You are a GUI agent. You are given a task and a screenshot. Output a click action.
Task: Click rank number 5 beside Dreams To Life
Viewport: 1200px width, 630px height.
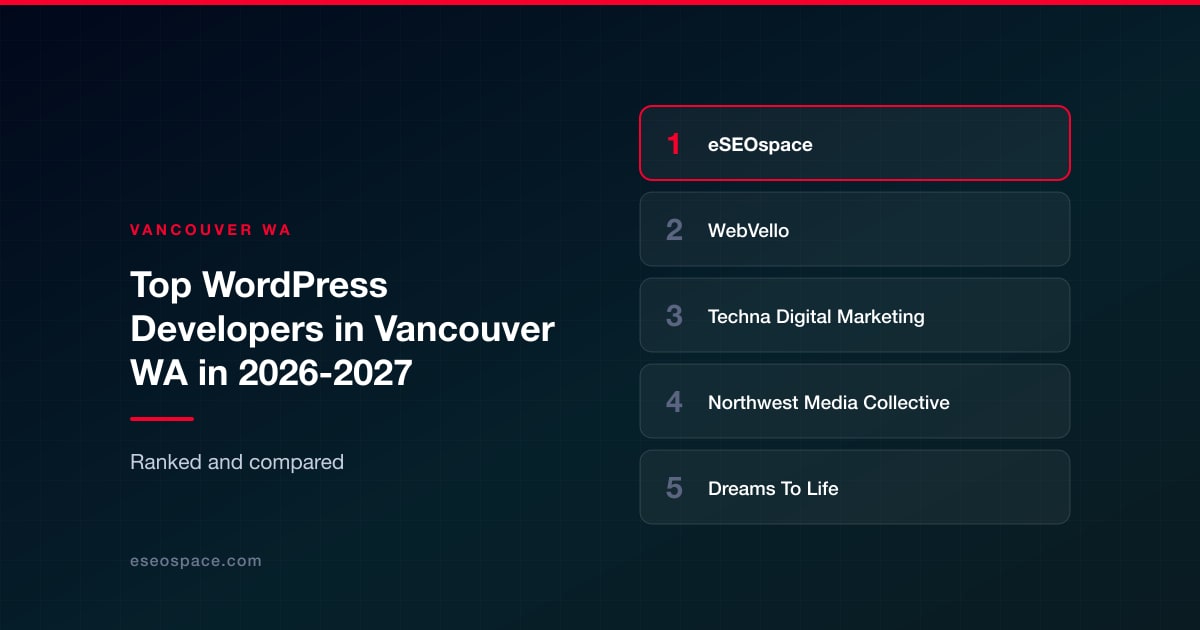(x=674, y=488)
